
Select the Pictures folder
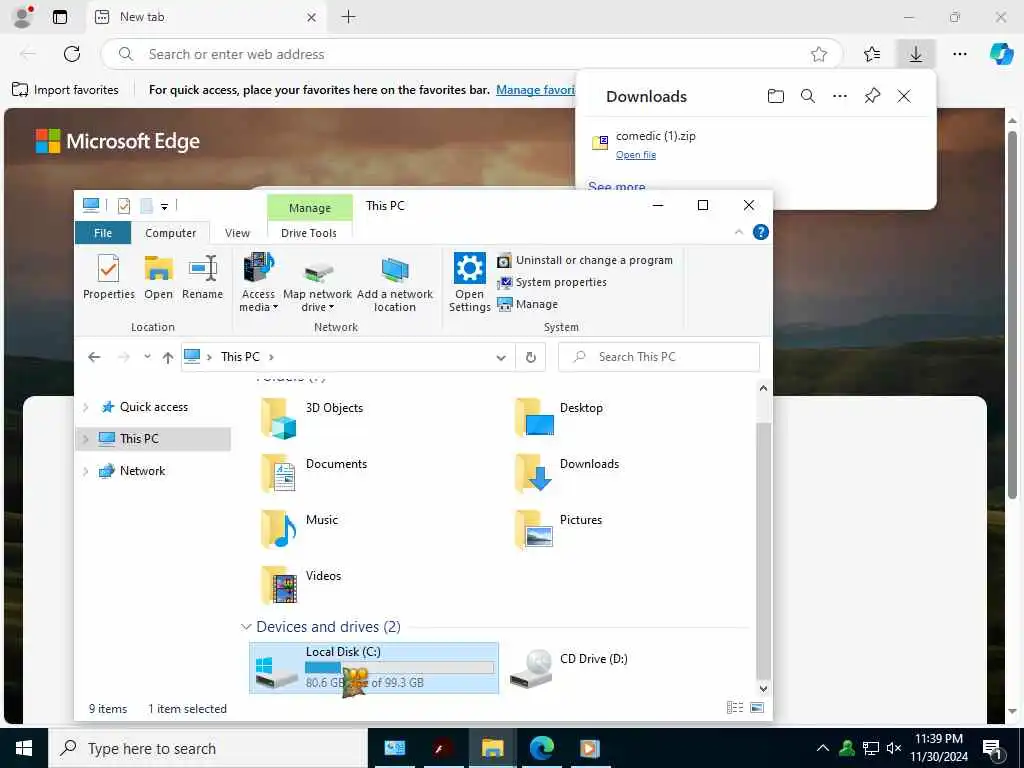[558, 530]
